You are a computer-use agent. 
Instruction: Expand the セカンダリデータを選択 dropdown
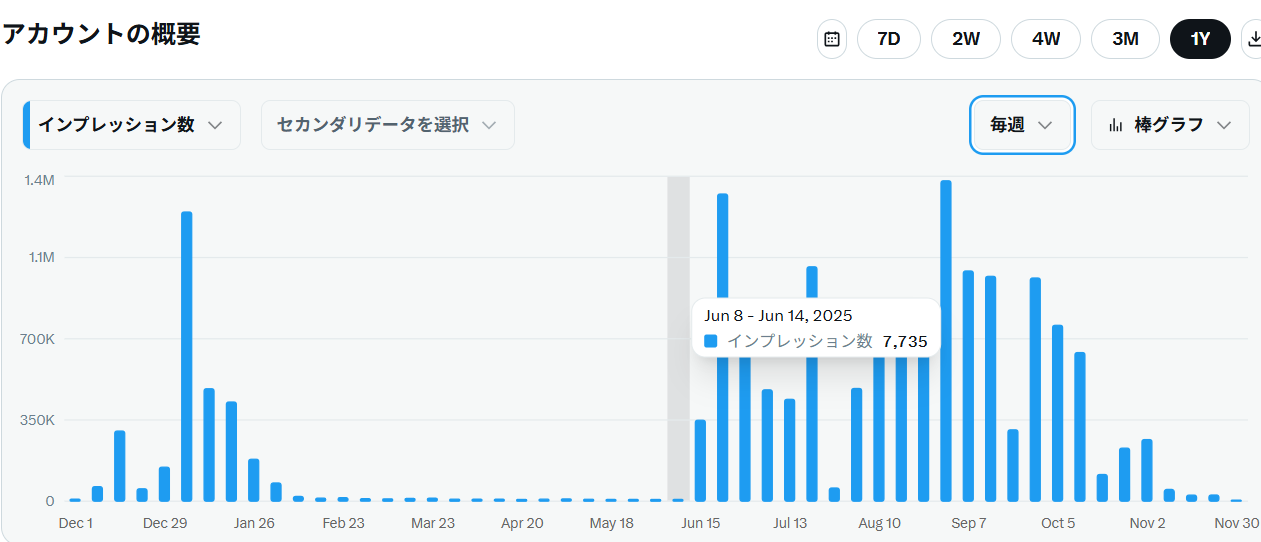point(387,125)
